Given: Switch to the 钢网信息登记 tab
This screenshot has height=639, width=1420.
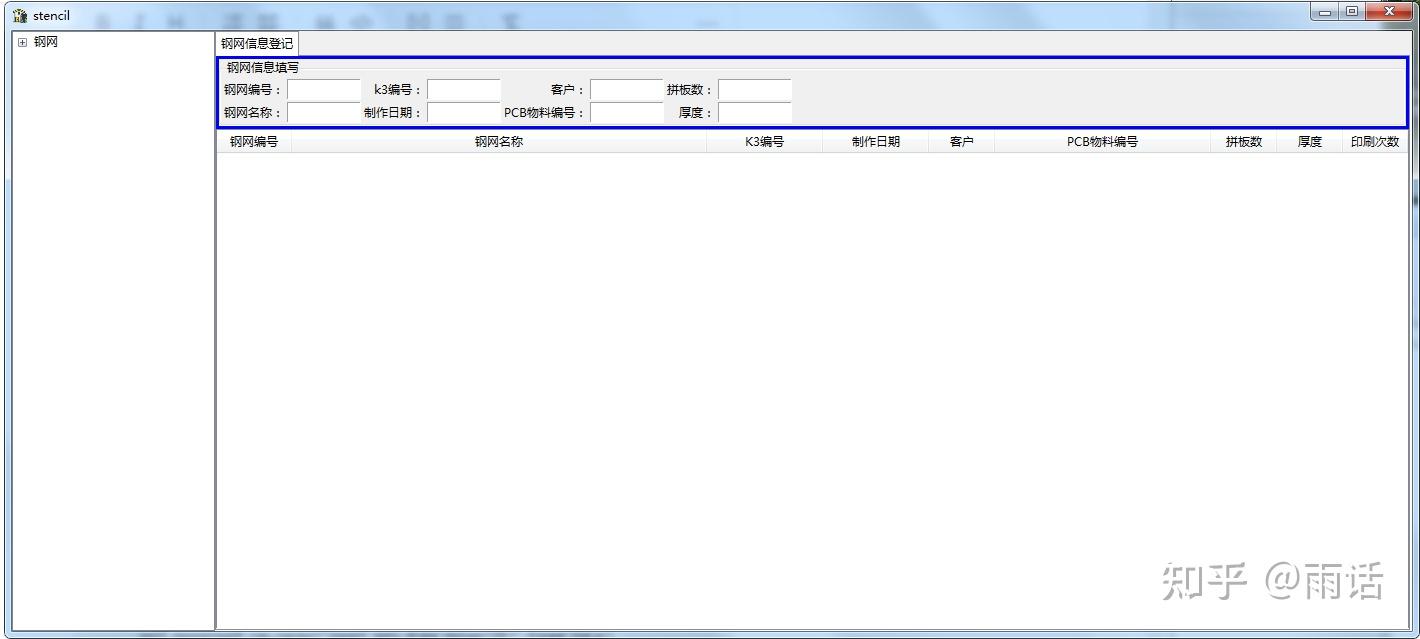Looking at the screenshot, I should (257, 44).
